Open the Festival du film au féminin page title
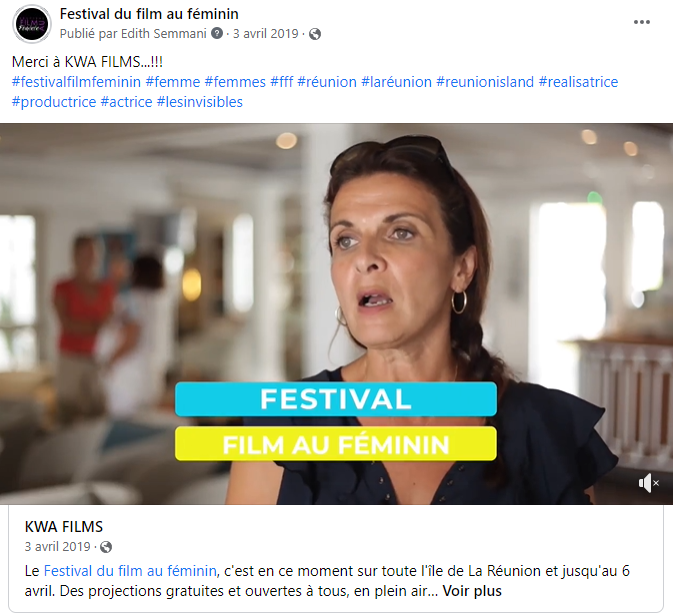The height and width of the screenshot is (614, 673). (x=149, y=14)
